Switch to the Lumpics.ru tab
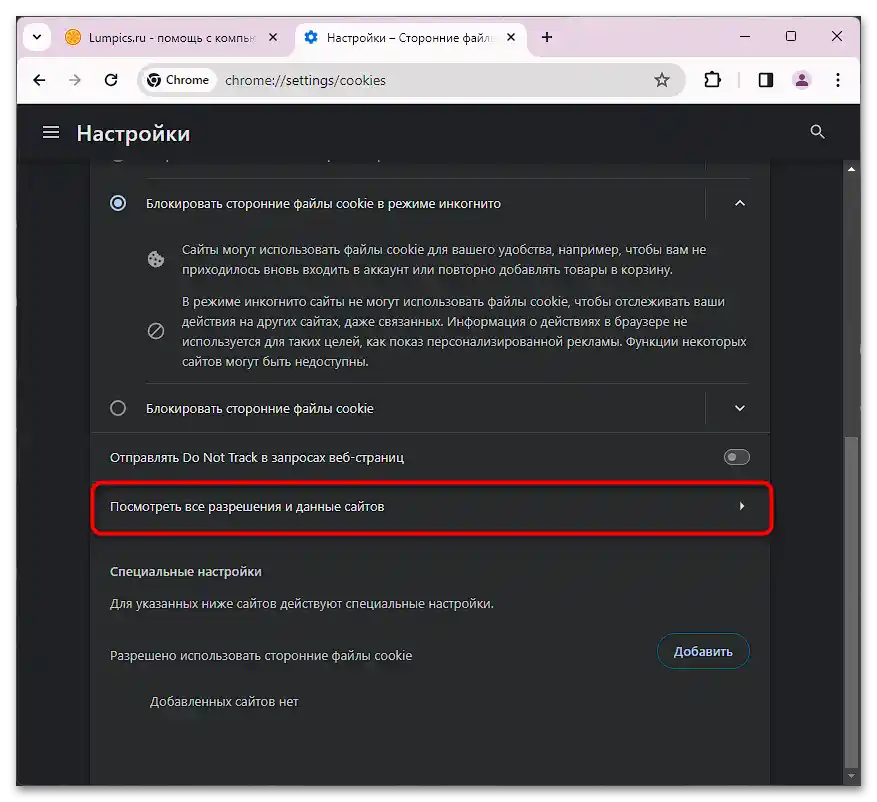 160,37
